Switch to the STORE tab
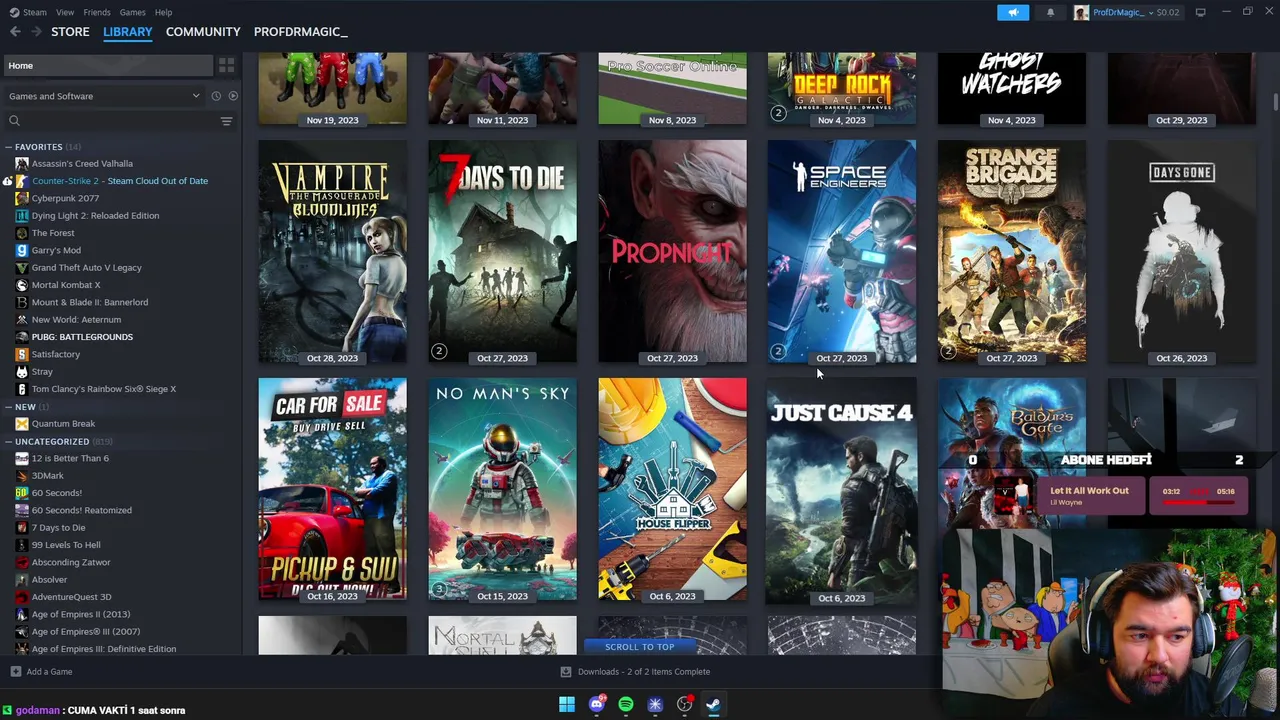This screenshot has width=1280, height=720. (x=70, y=32)
